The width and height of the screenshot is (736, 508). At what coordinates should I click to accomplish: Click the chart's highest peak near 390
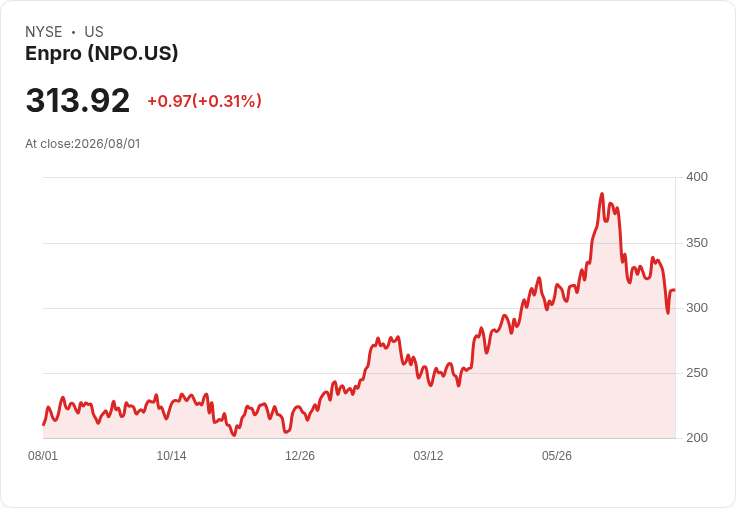pyautogui.click(x=602, y=193)
